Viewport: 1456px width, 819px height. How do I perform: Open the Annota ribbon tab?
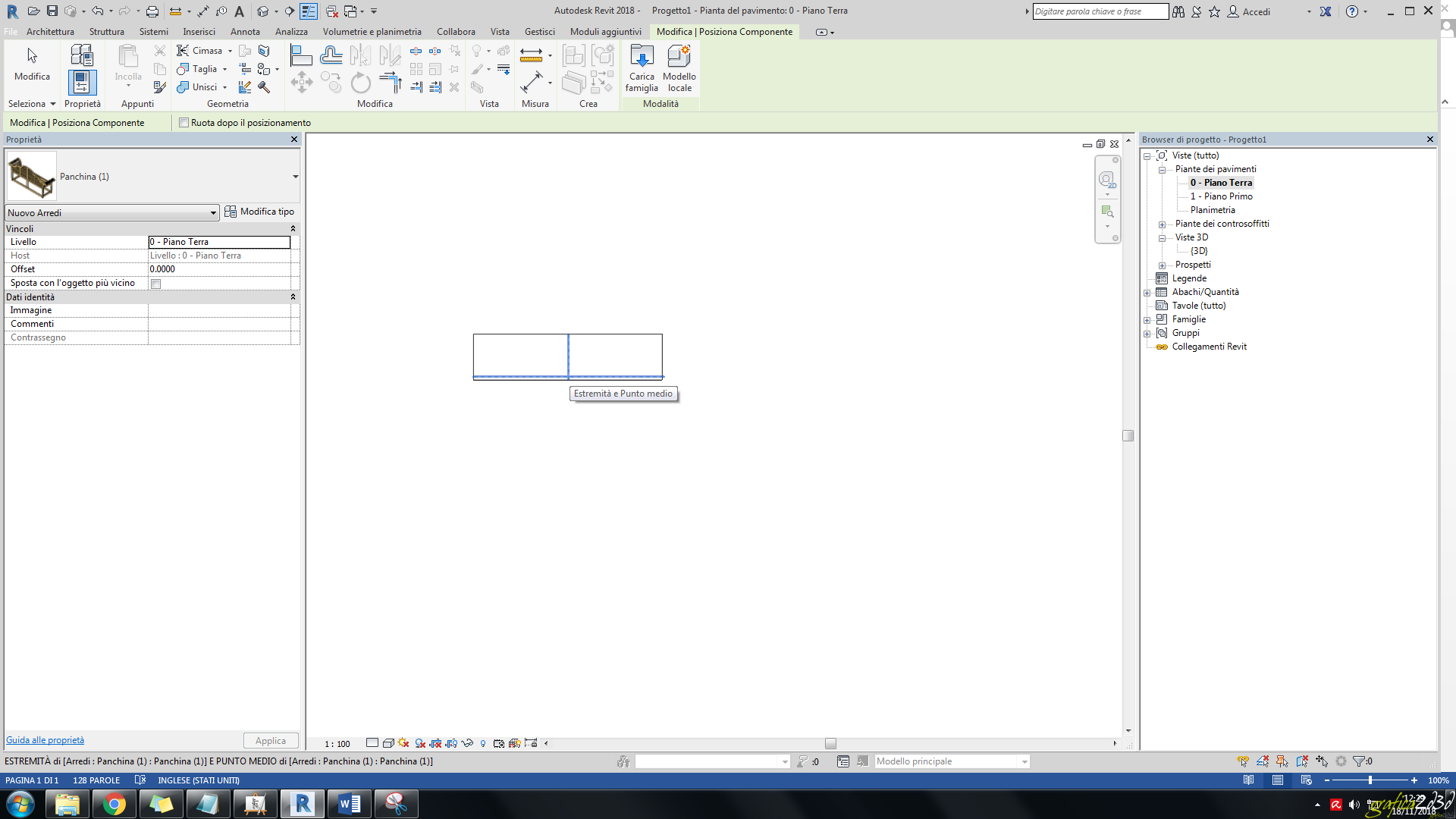point(245,32)
